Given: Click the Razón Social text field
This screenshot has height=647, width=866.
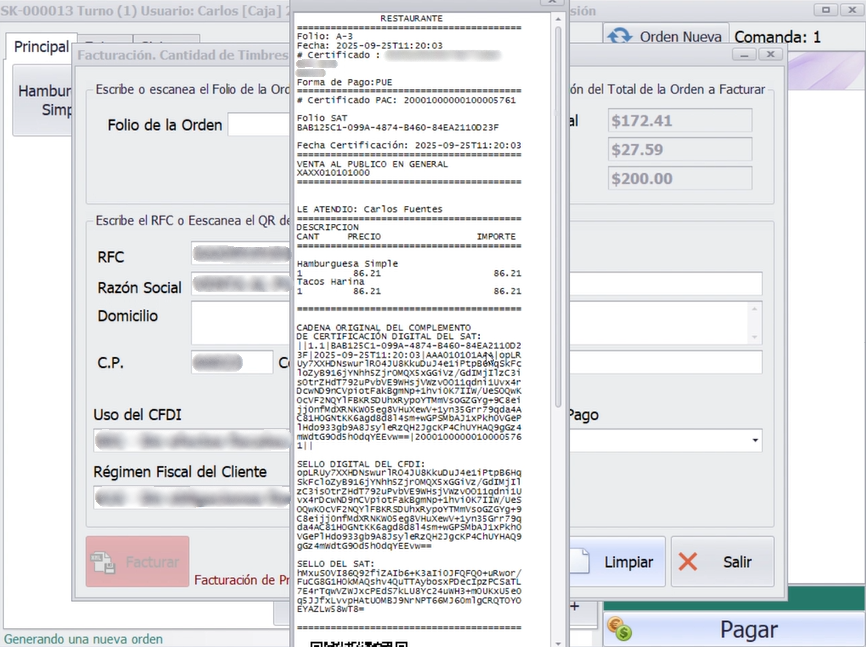Looking at the screenshot, I should pyautogui.click(x=240, y=287).
